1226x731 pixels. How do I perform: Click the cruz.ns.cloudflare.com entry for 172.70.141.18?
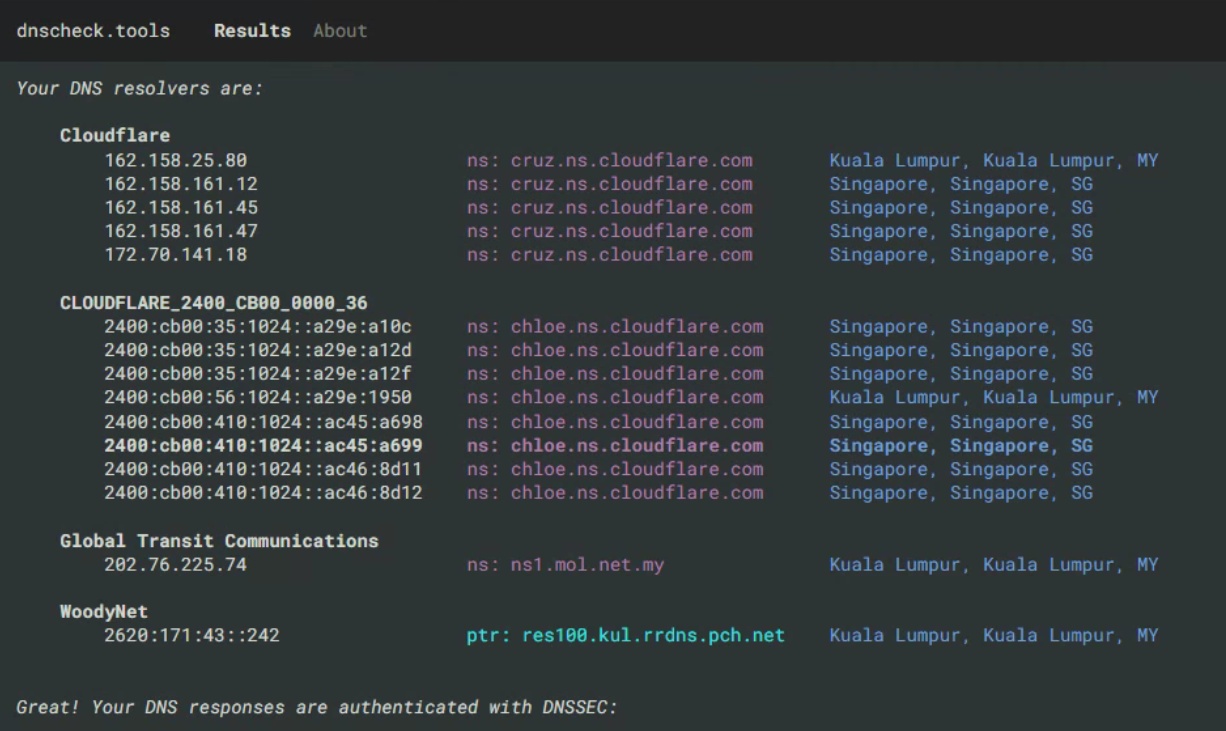pyautogui.click(x=609, y=255)
